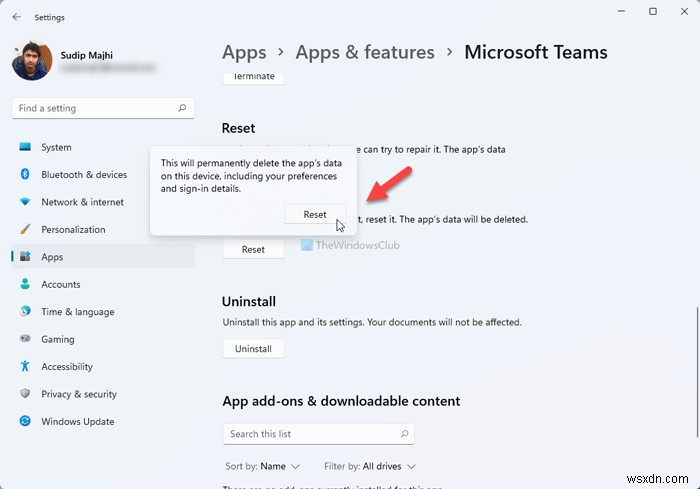Minimize the Settings window
700x489 pixels.
pos(621,11)
